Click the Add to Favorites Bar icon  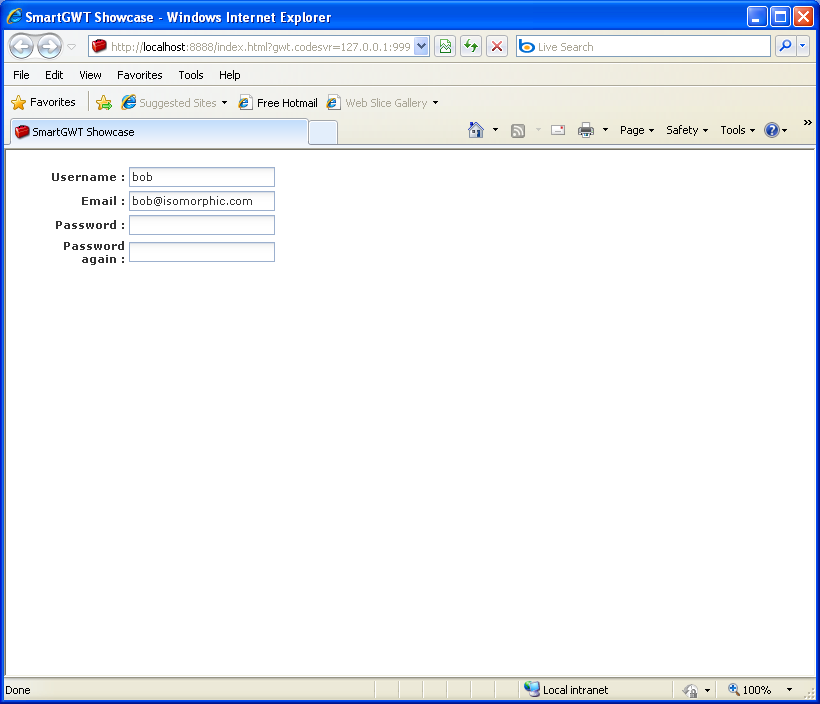coord(104,103)
